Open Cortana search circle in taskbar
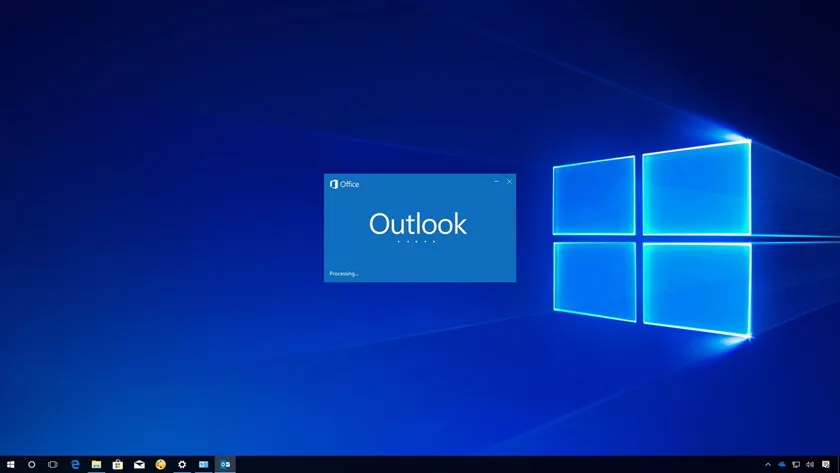 click(32, 464)
